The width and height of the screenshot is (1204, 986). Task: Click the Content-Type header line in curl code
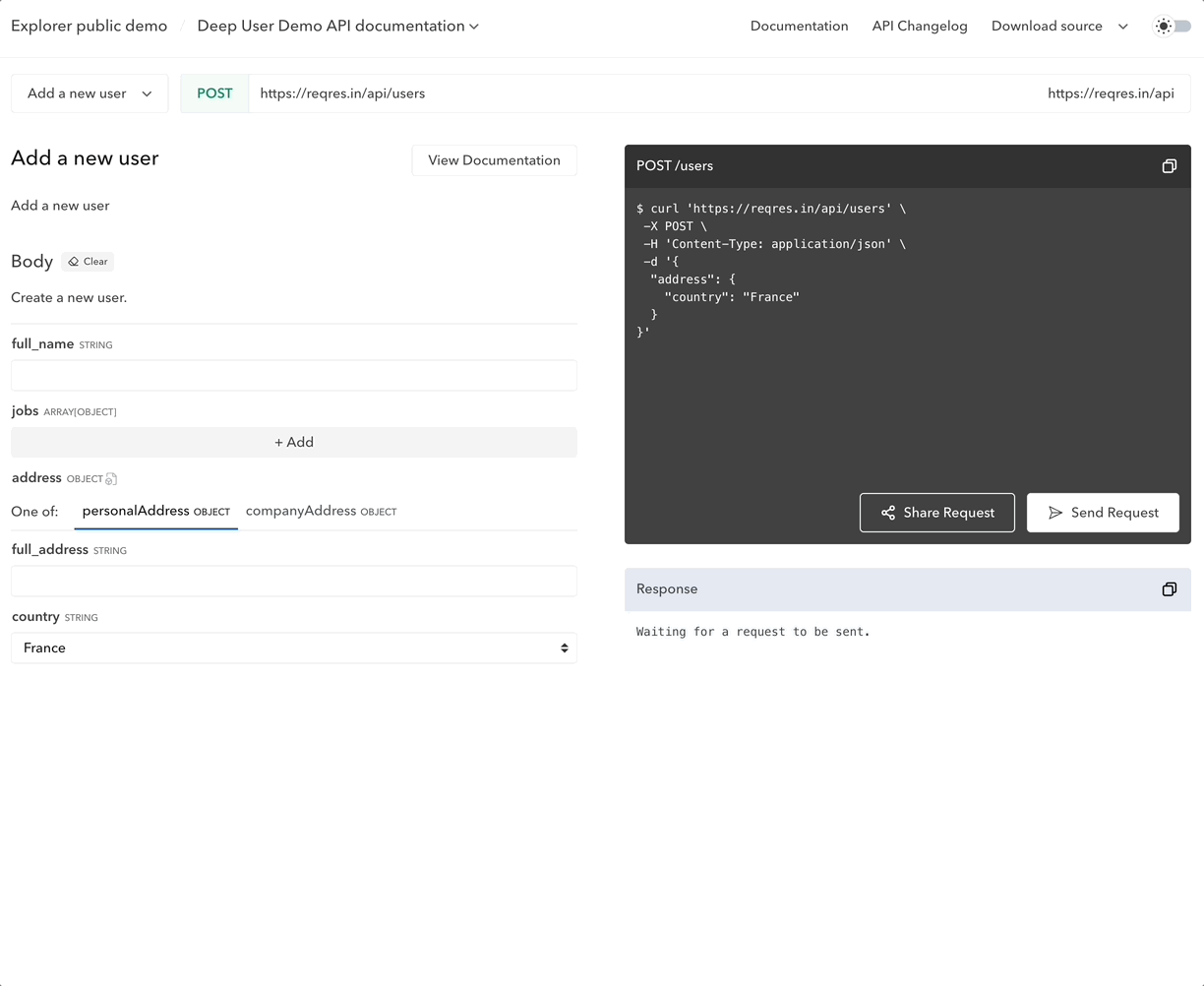[774, 244]
